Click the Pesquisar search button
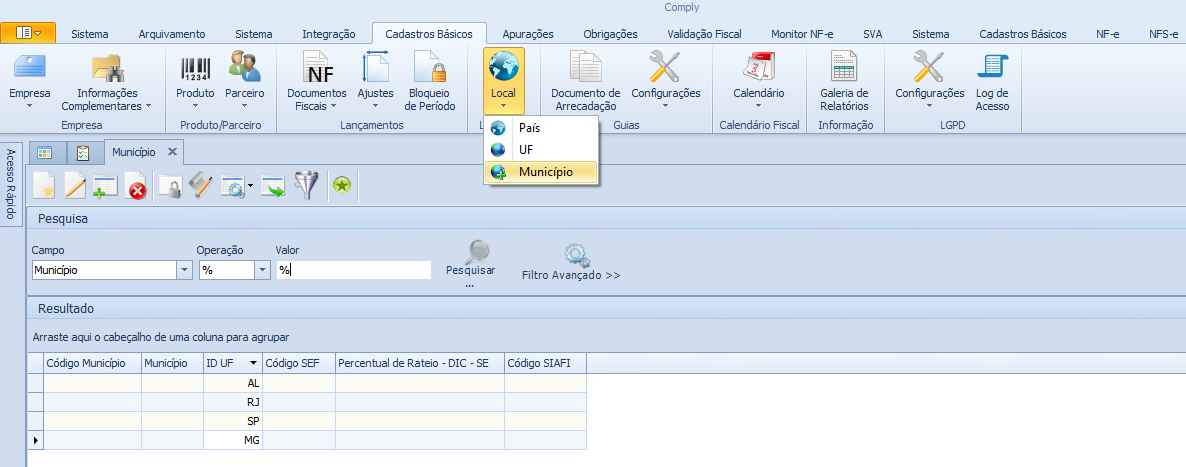The width and height of the screenshot is (1186, 467). coord(469,262)
